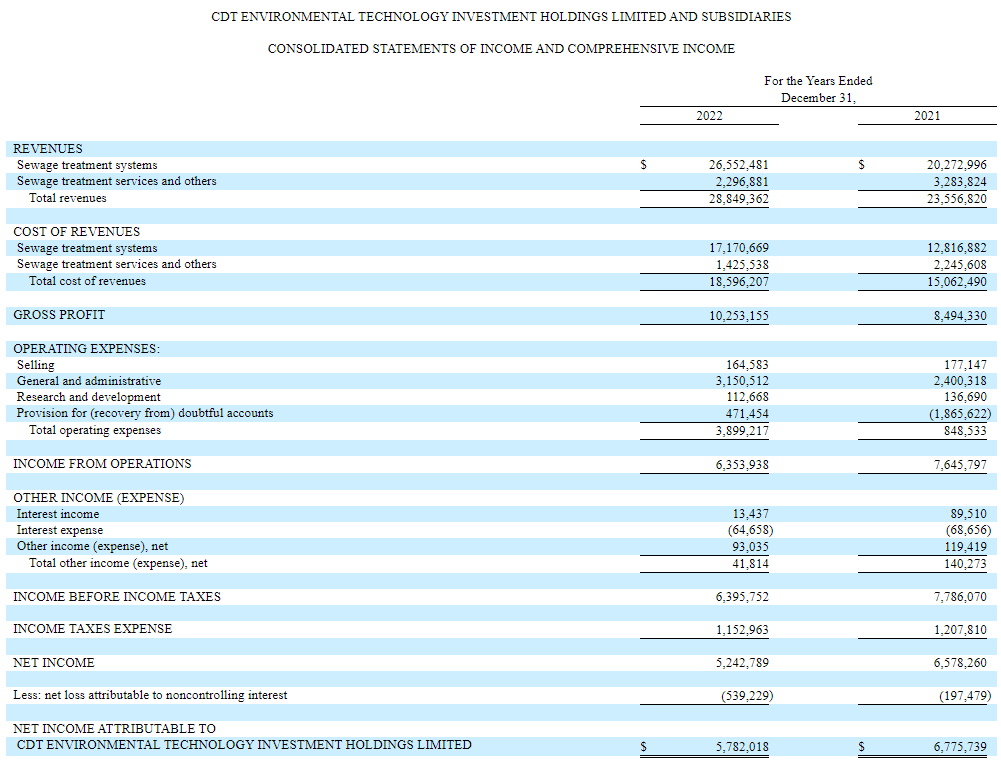The height and width of the screenshot is (763, 1001).
Task: Click the Interest expense row label
Action: point(59,531)
